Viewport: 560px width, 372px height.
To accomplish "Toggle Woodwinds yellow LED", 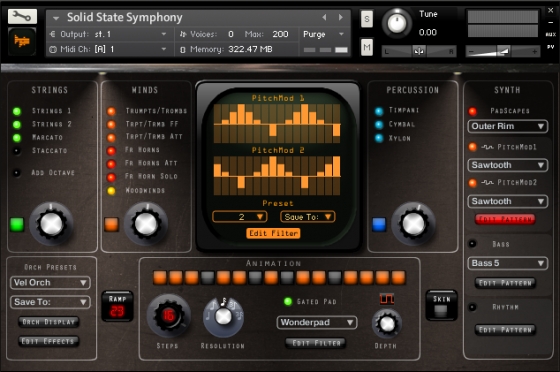I will (111, 191).
